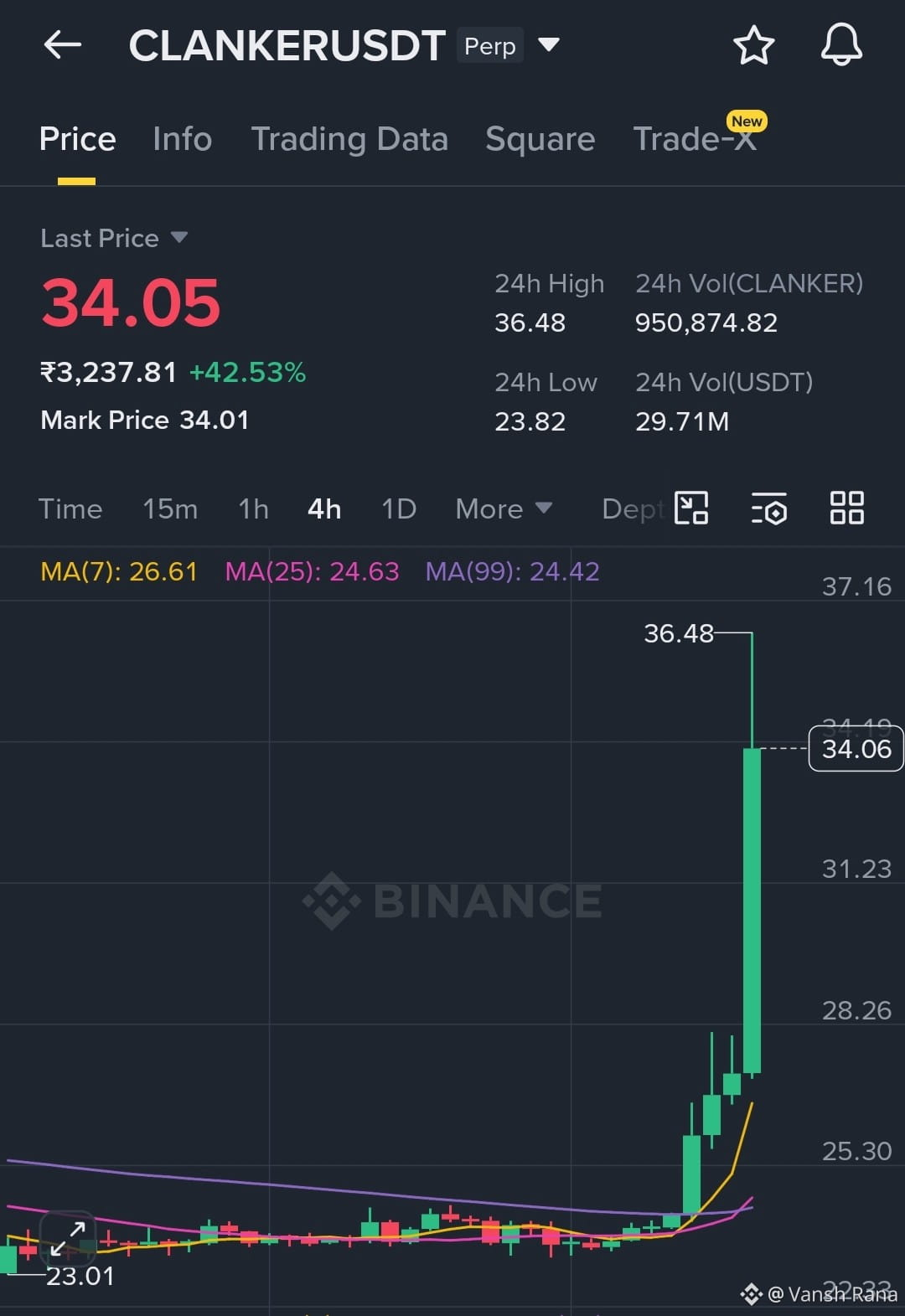
Task: Add CLANKERUSDT to favorites with star icon
Action: [x=753, y=45]
